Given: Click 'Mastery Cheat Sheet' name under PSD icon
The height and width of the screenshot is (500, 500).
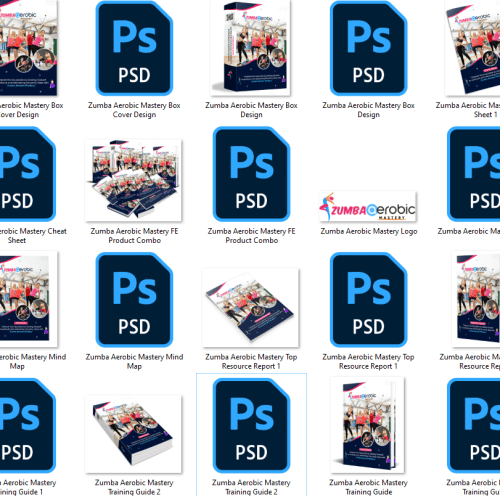Looking at the screenshot, I should 33,236.
